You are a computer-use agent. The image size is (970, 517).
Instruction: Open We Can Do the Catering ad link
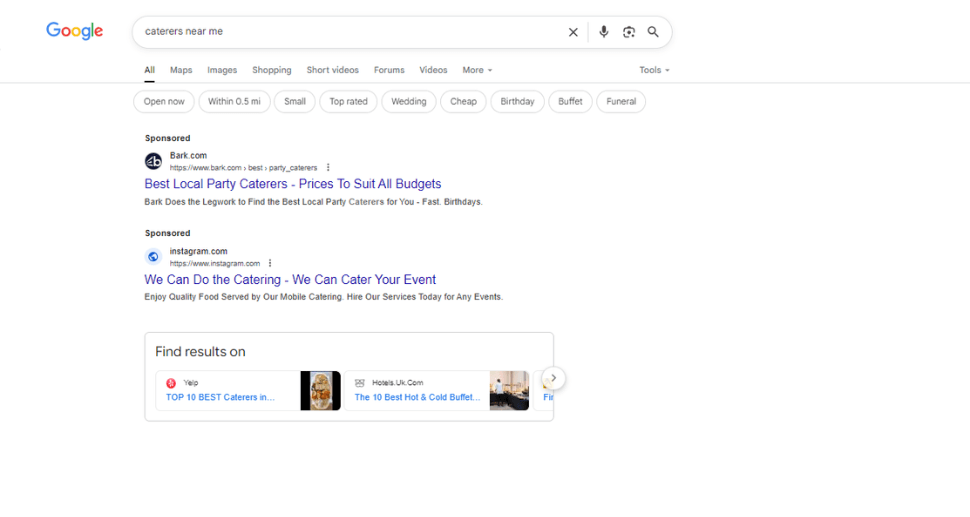290,280
